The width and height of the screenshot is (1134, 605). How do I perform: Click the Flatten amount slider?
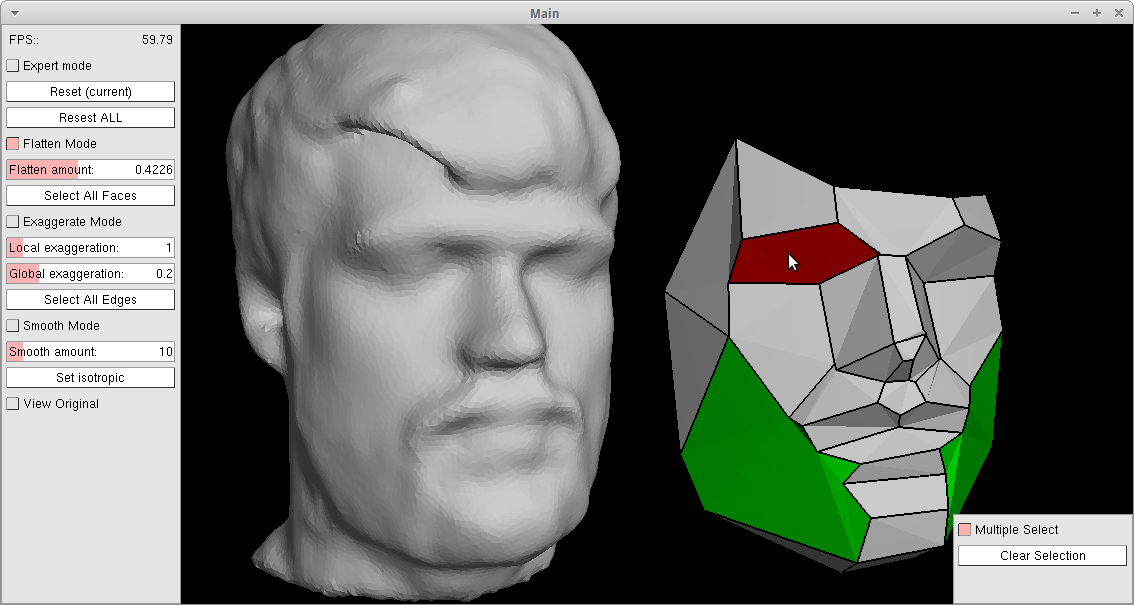point(91,170)
